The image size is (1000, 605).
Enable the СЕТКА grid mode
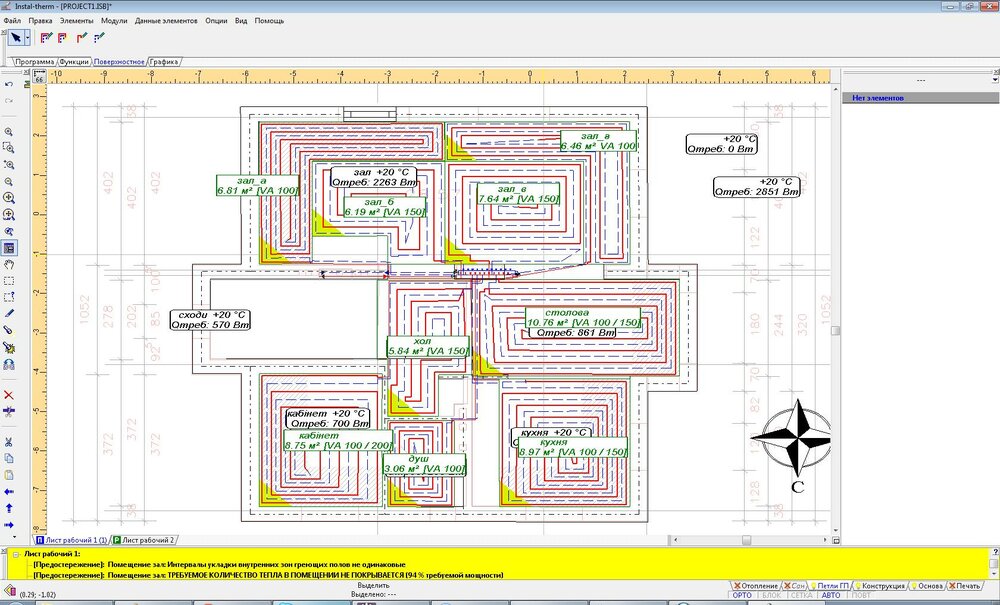pyautogui.click(x=802, y=595)
